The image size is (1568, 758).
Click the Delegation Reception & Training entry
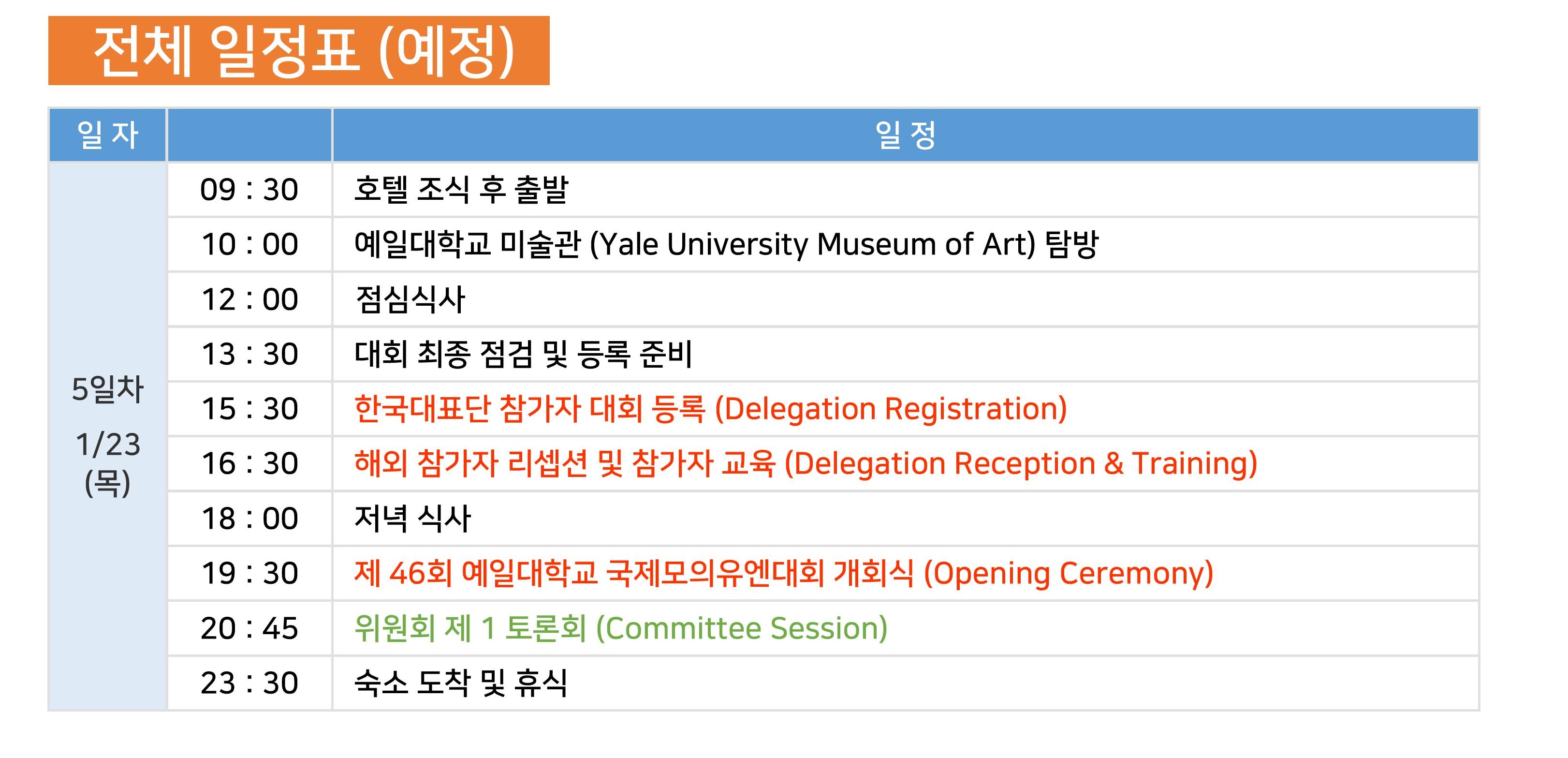(x=806, y=463)
